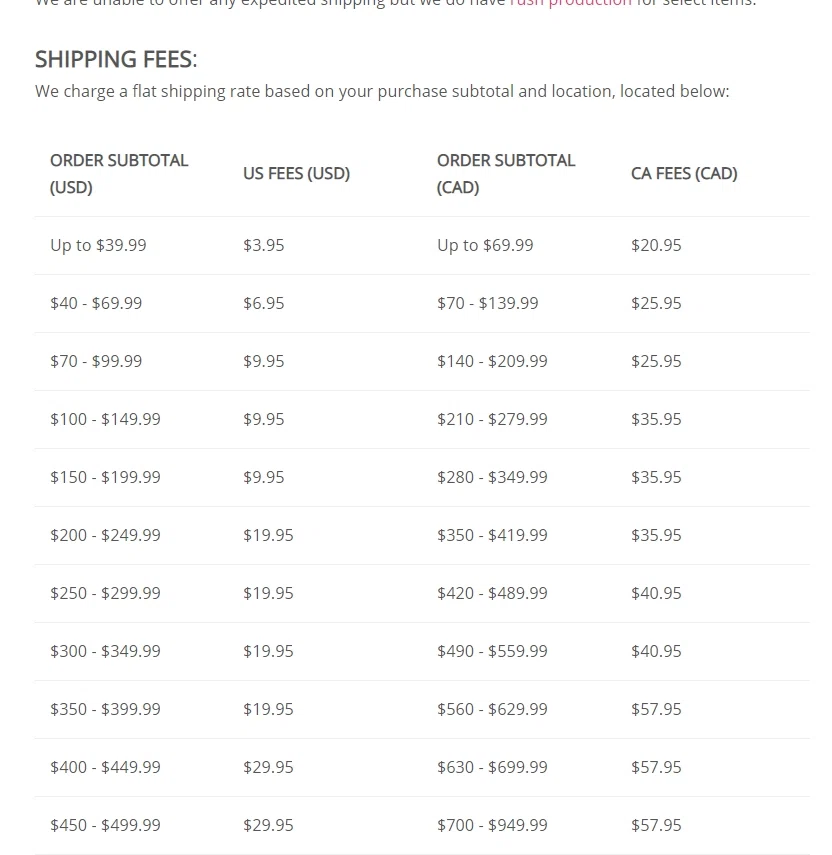Screen dimensions: 832x855
Task: Click the ORDER SUBTOTAL (USD) column header
Action: [119, 173]
